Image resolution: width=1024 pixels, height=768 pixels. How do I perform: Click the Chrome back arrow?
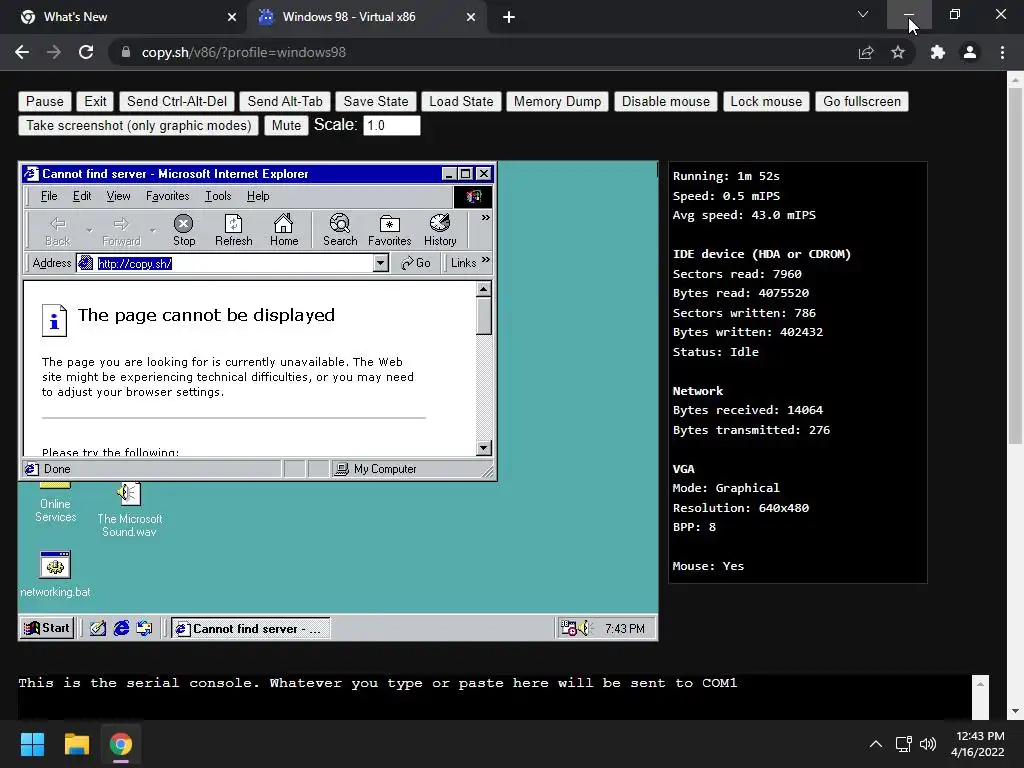22,52
